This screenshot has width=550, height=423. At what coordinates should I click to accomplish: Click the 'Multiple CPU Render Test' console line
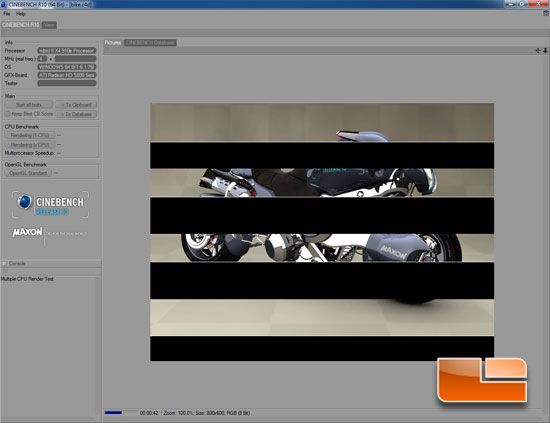(27, 279)
